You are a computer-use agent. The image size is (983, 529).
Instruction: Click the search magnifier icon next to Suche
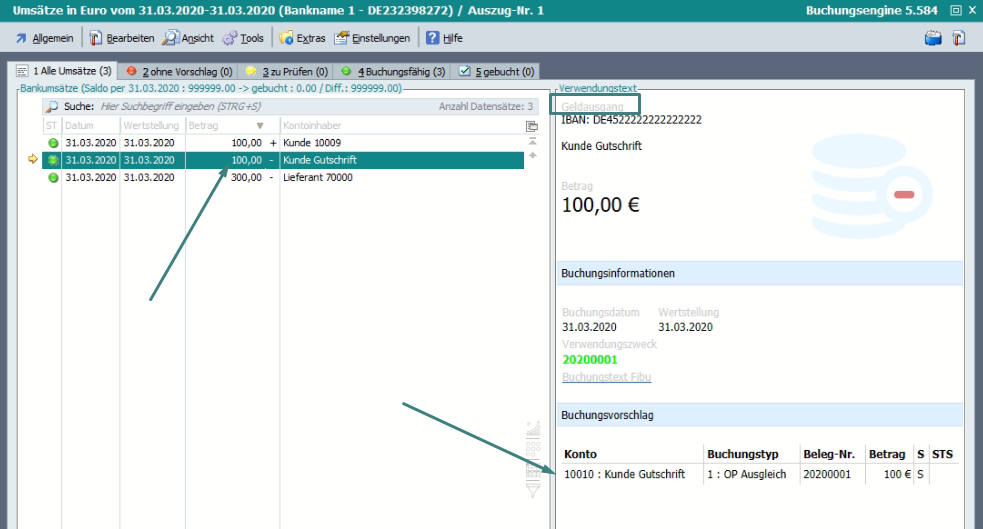click(52, 106)
